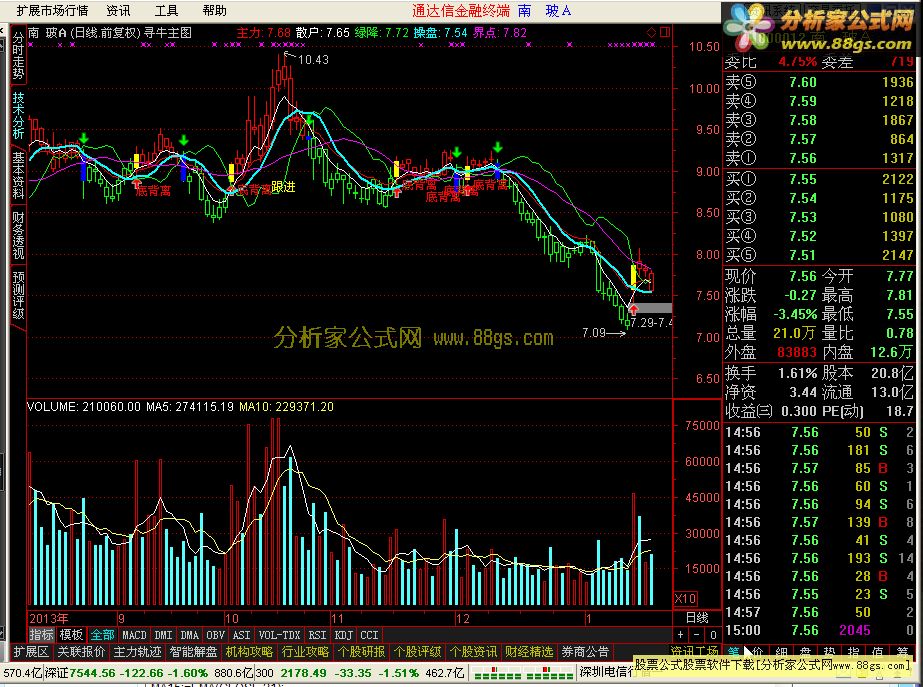Click the 分析家公式网 logo
923x687 pixels.
(x=821, y=28)
